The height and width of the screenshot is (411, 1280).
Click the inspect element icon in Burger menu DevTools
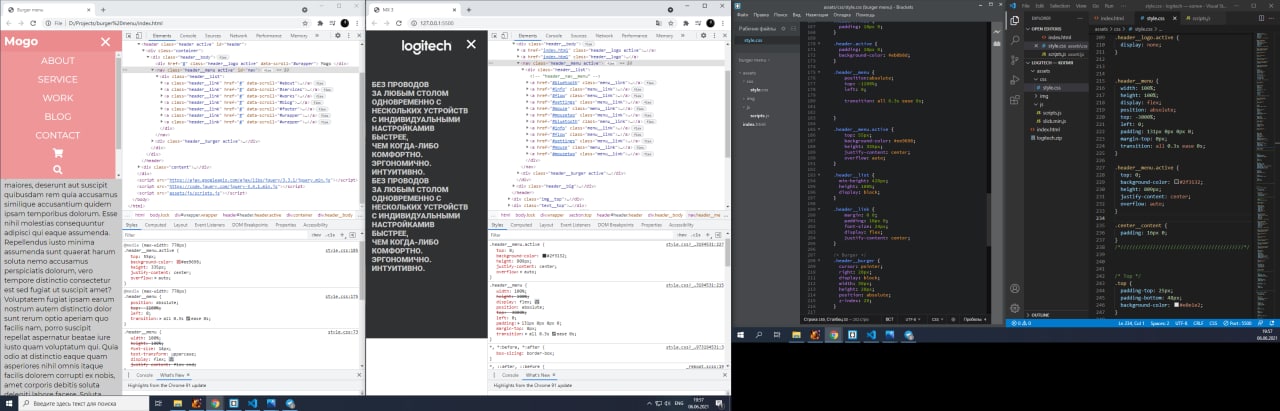click(x=128, y=35)
